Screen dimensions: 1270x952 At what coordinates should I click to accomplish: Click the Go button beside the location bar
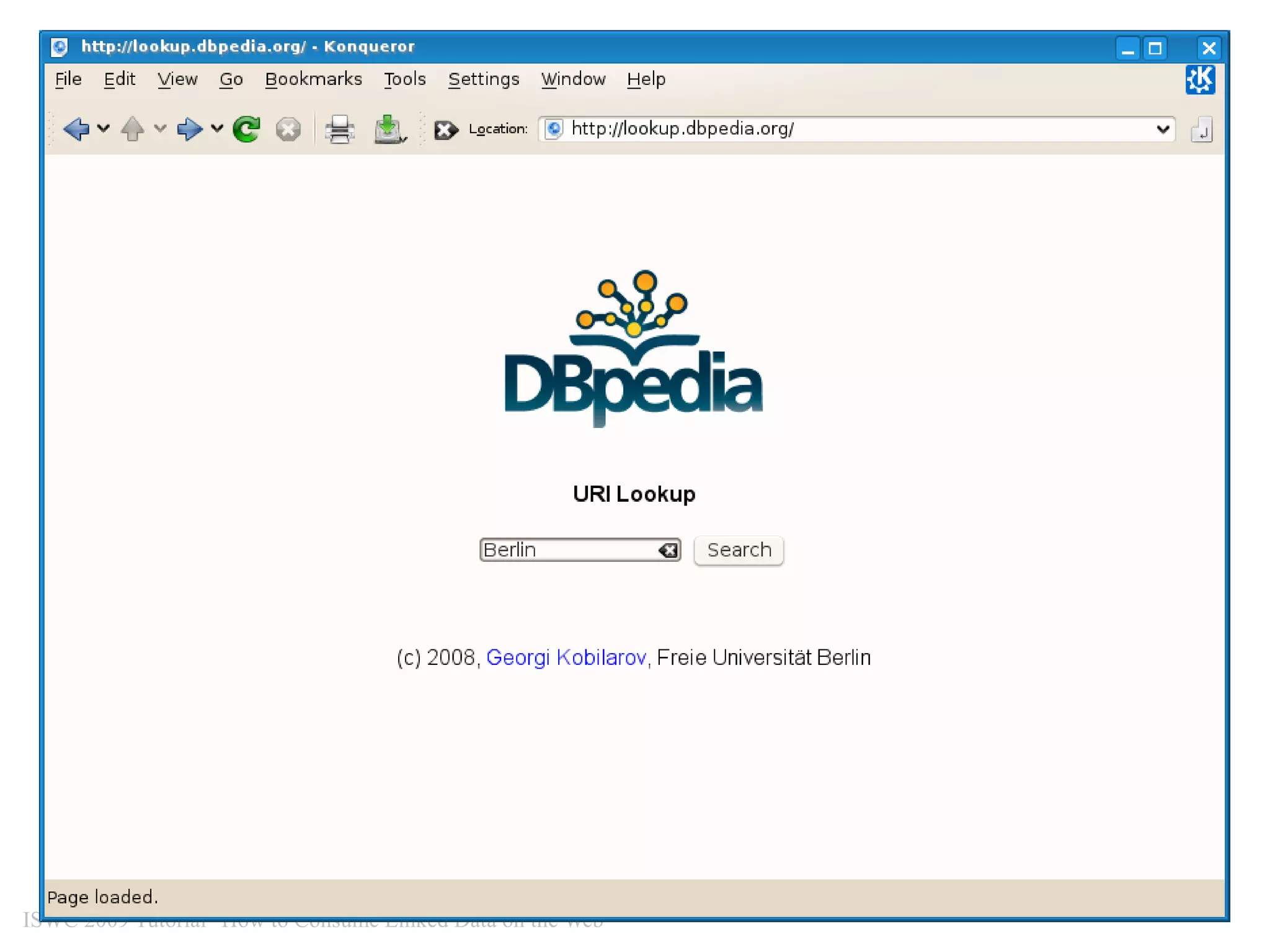pos(1201,130)
